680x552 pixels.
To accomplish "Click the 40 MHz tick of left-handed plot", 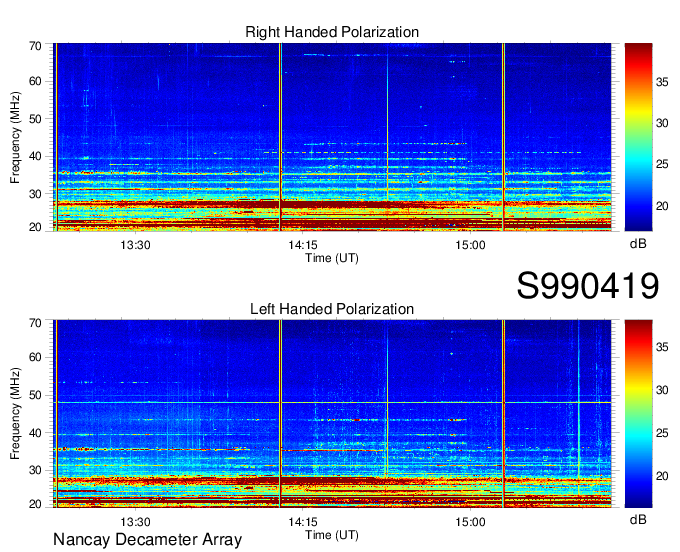I will point(35,433).
